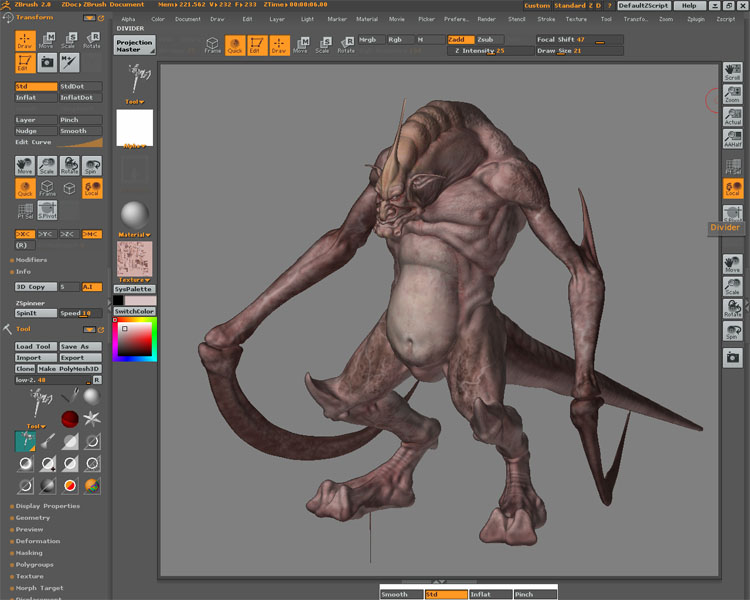Select the red sphere tool thumbnail
Screen dimensions: 750x600
click(70, 419)
